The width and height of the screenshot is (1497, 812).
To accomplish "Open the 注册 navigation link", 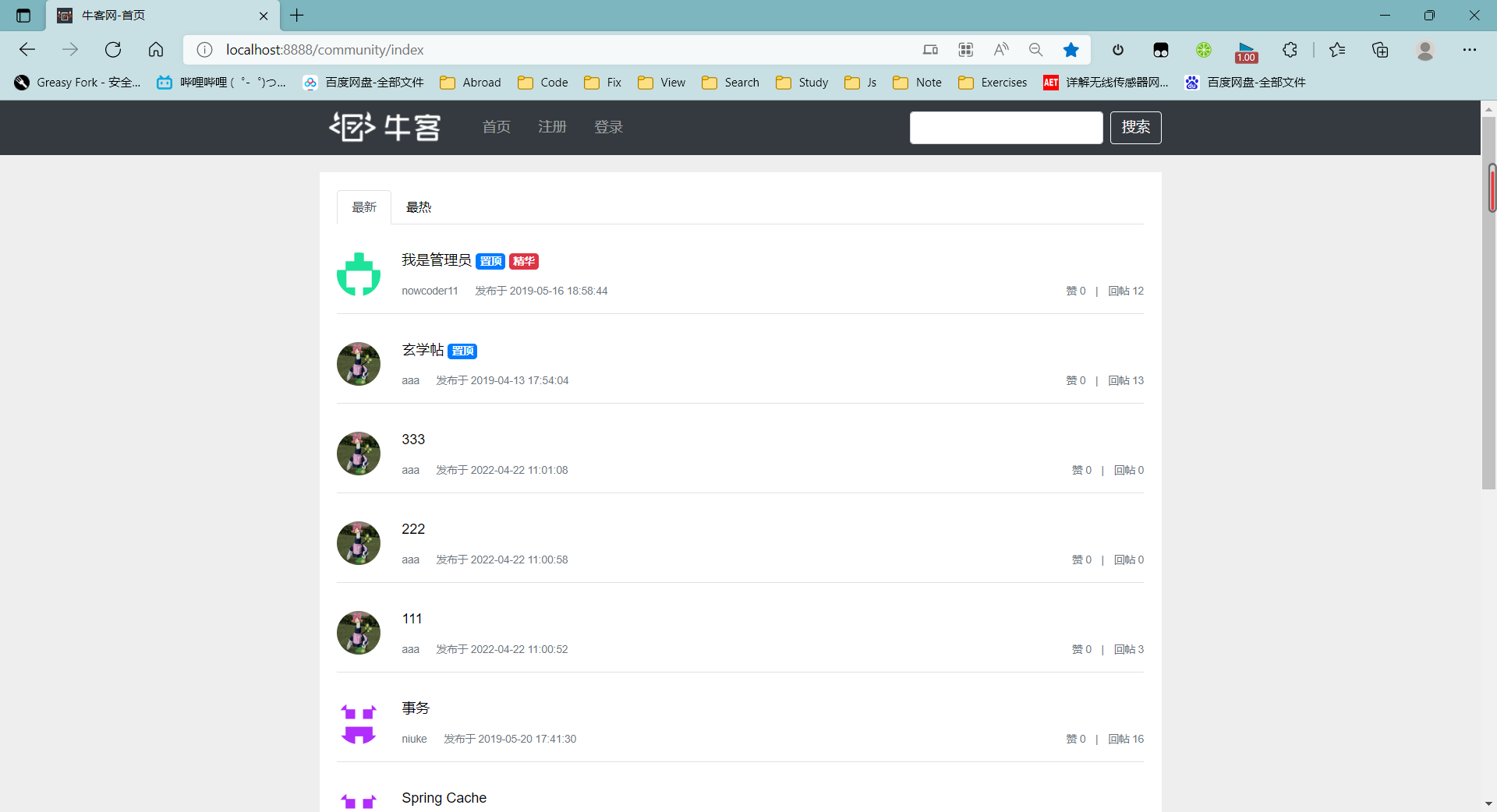I will (x=552, y=127).
